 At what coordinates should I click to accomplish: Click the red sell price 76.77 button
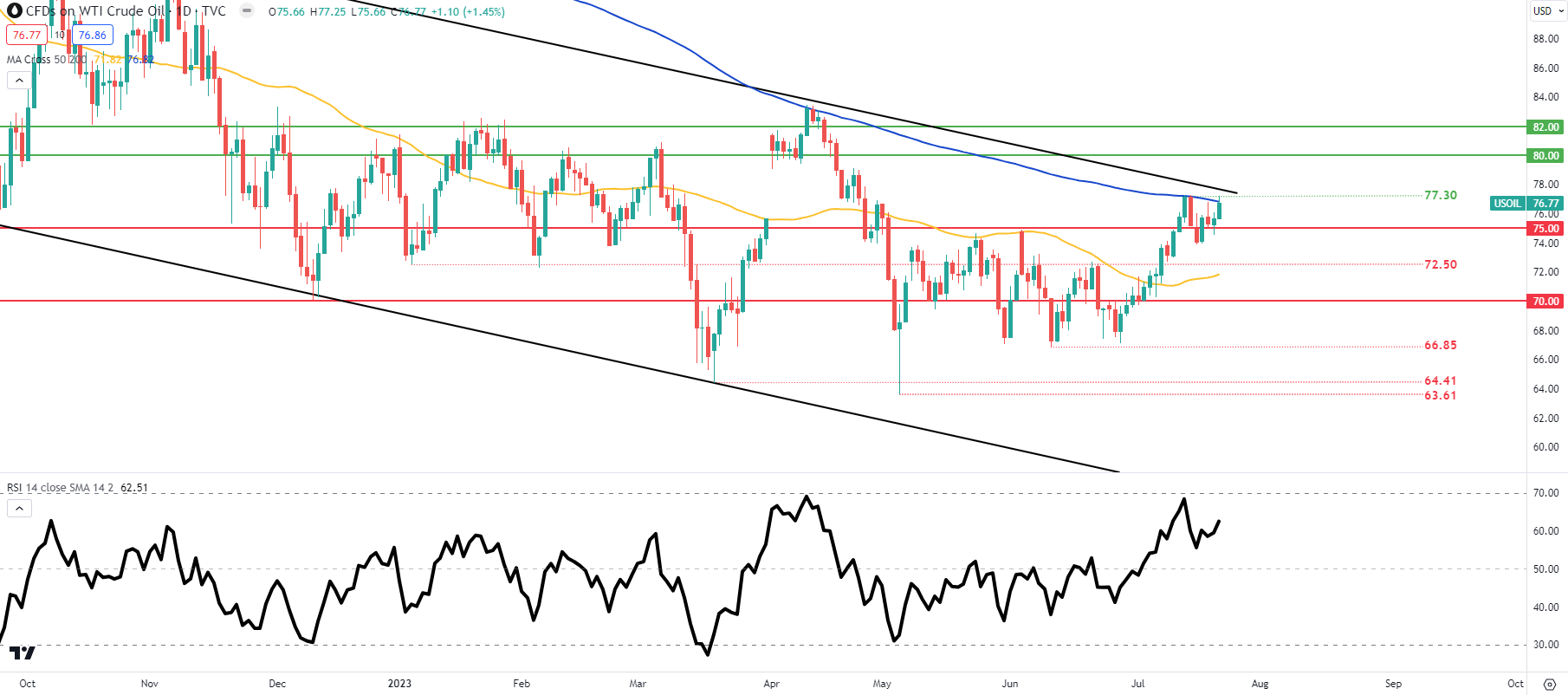(26, 36)
